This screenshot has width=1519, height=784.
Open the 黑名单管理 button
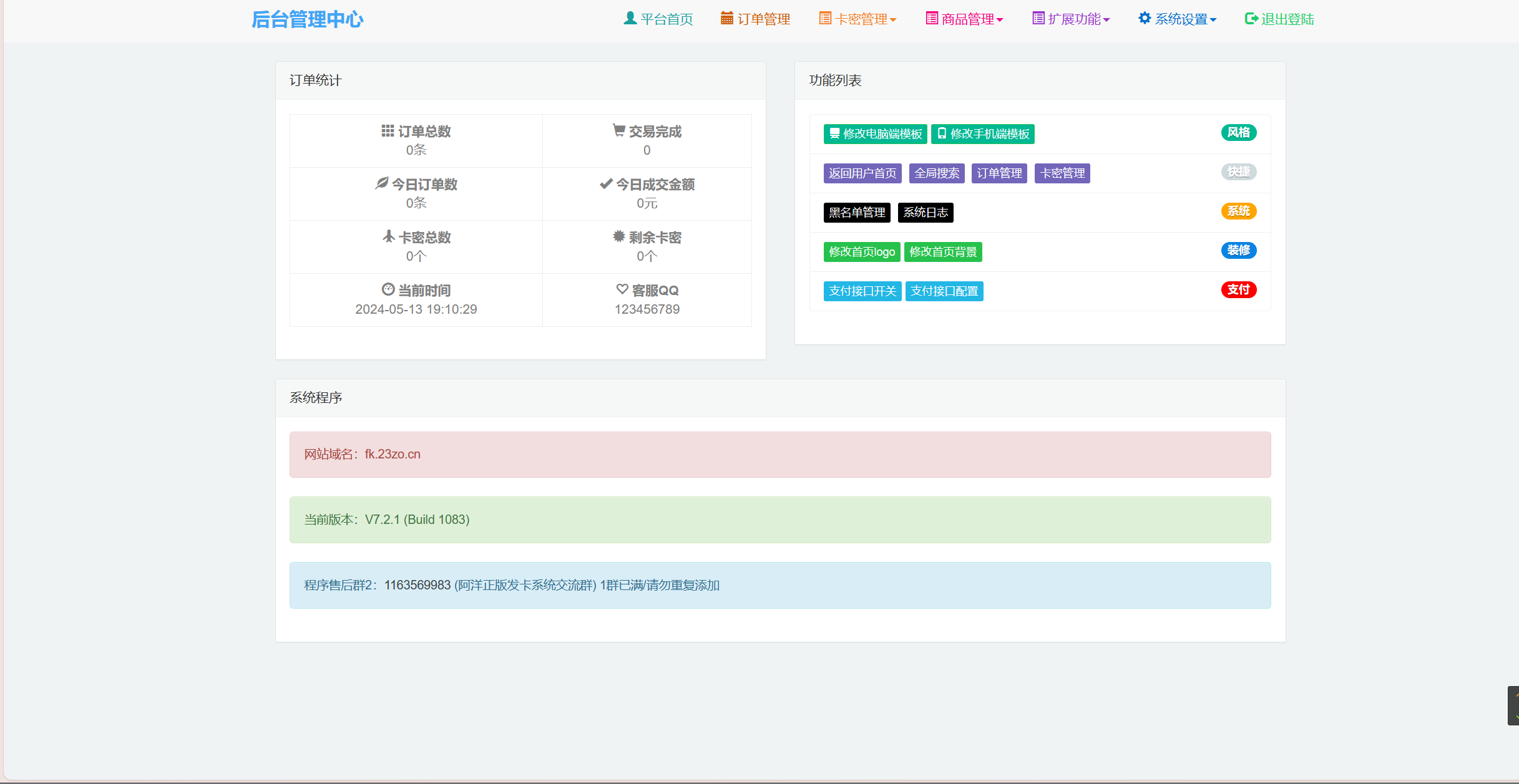[856, 213]
